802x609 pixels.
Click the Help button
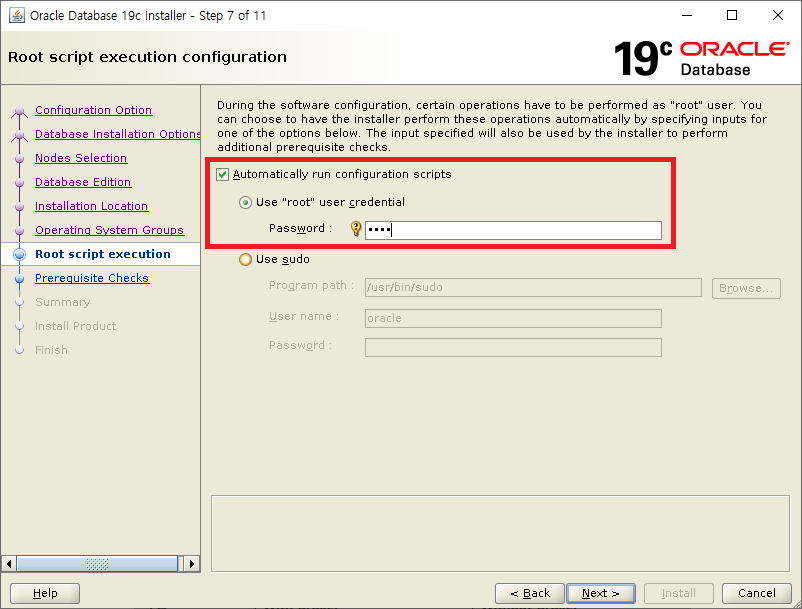point(45,594)
